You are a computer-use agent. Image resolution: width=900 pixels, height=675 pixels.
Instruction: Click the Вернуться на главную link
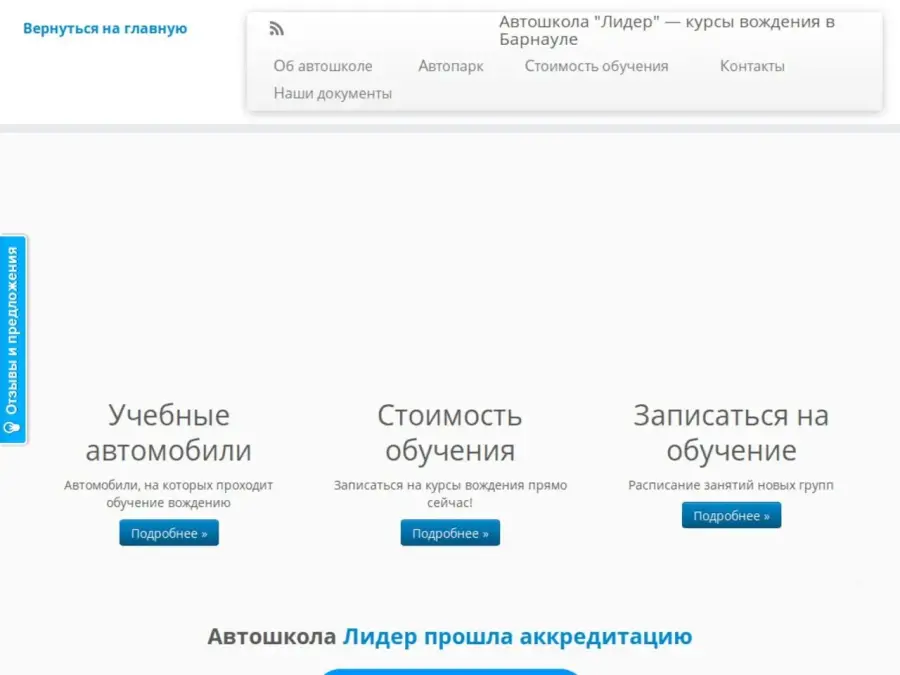coord(105,29)
